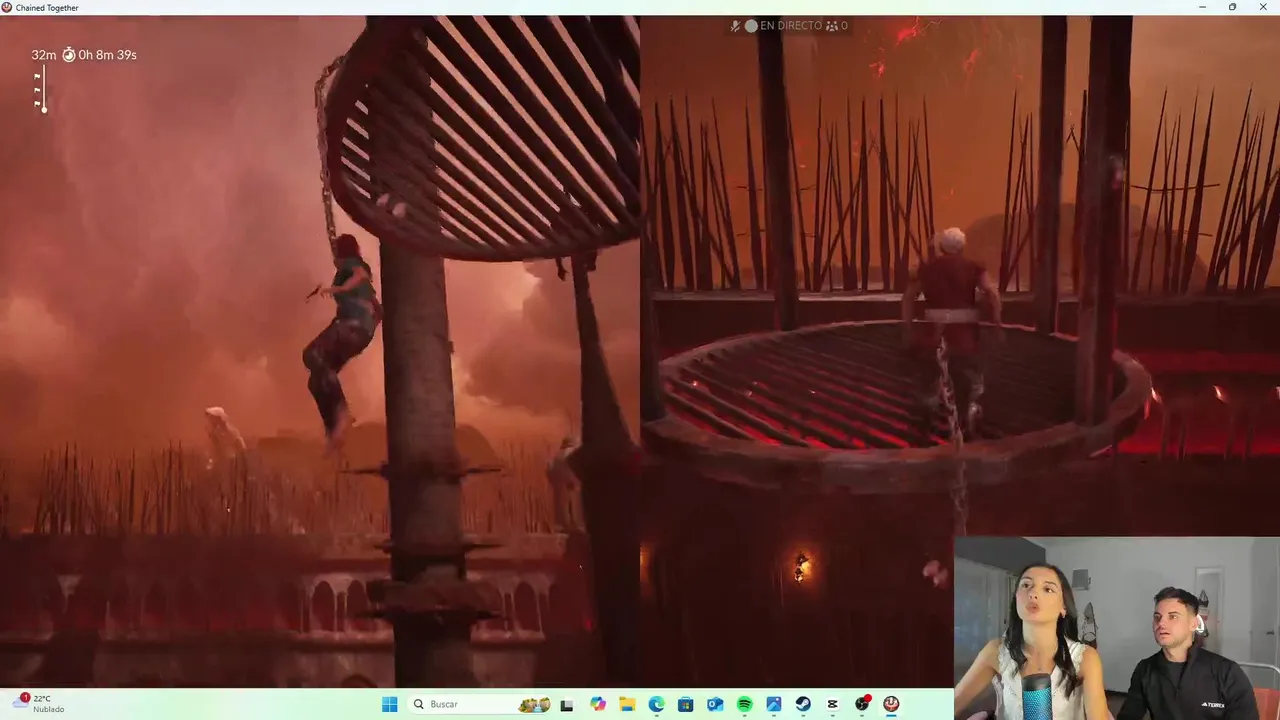Click the 0h 8m 39s elapsed time

[107, 55]
